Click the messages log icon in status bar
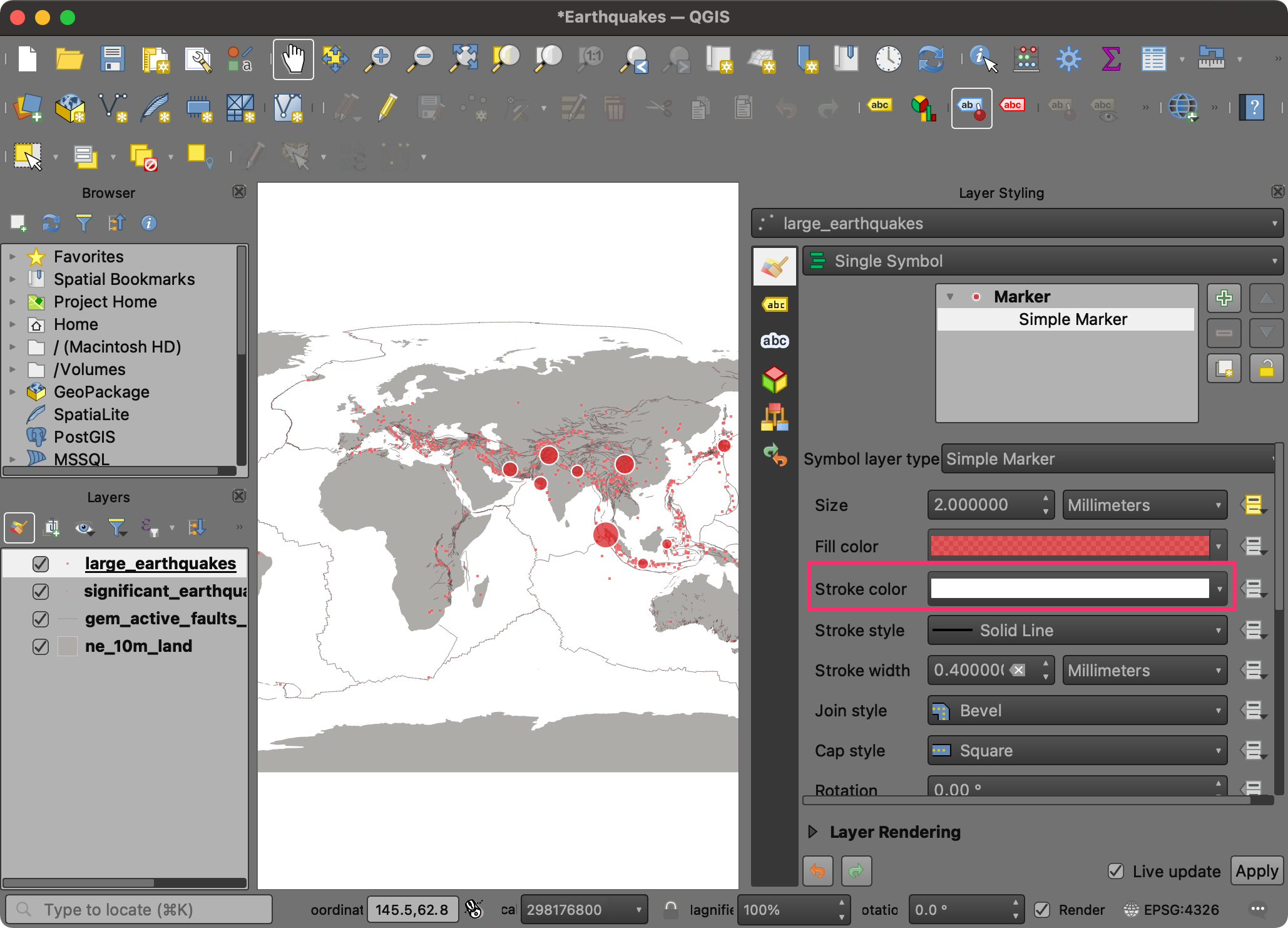 1258,909
